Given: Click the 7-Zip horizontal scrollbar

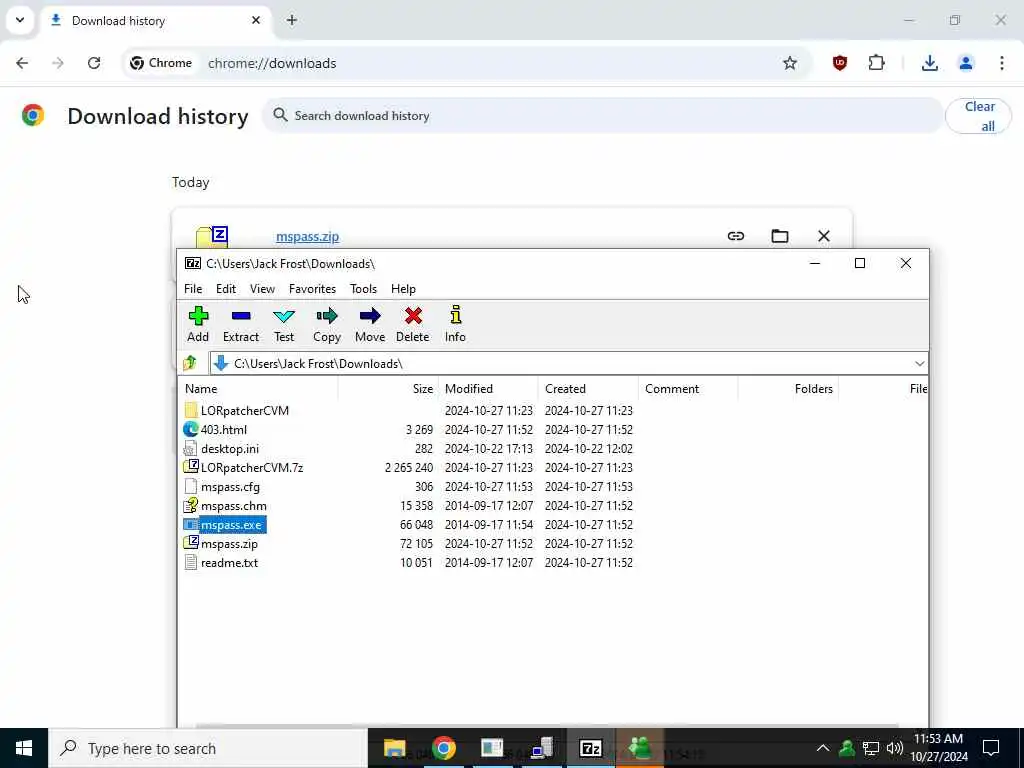Looking at the screenshot, I should (547, 725).
